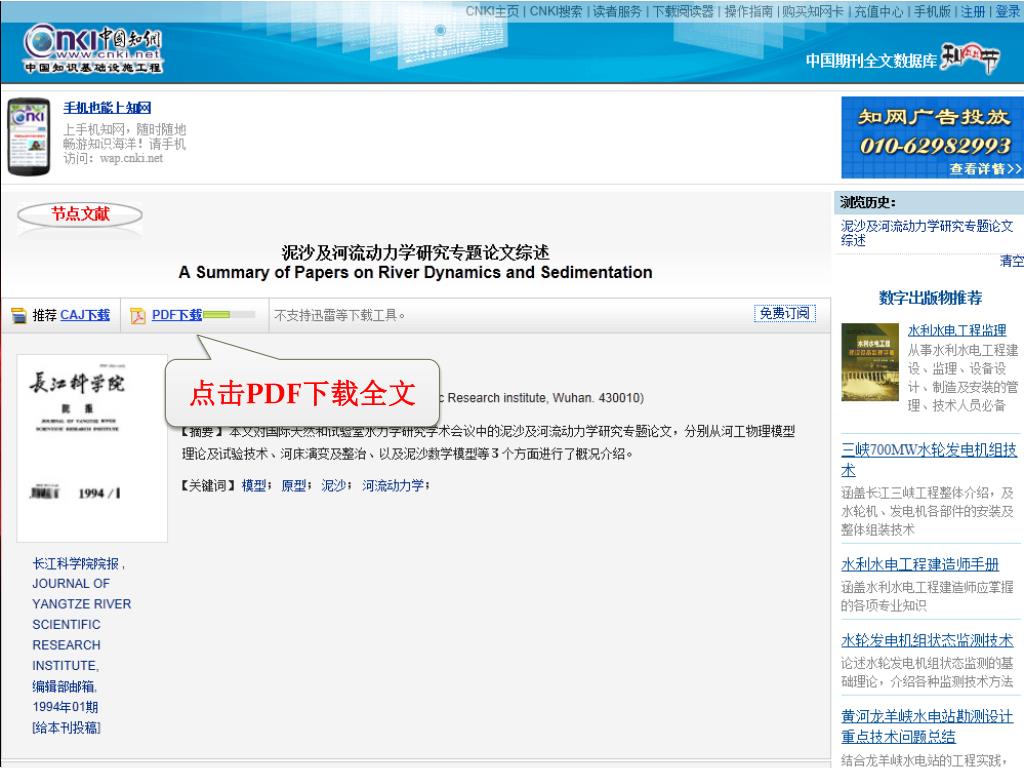Screen dimensions: 1024x768
Task: Click the 免费订阅 button
Action: tap(784, 313)
